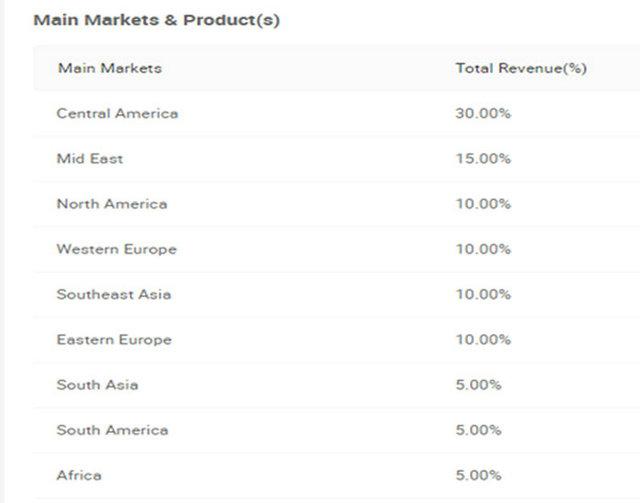Viewport: 640px width, 503px height.
Task: Select the Western Europe market entry
Action: click(x=117, y=249)
